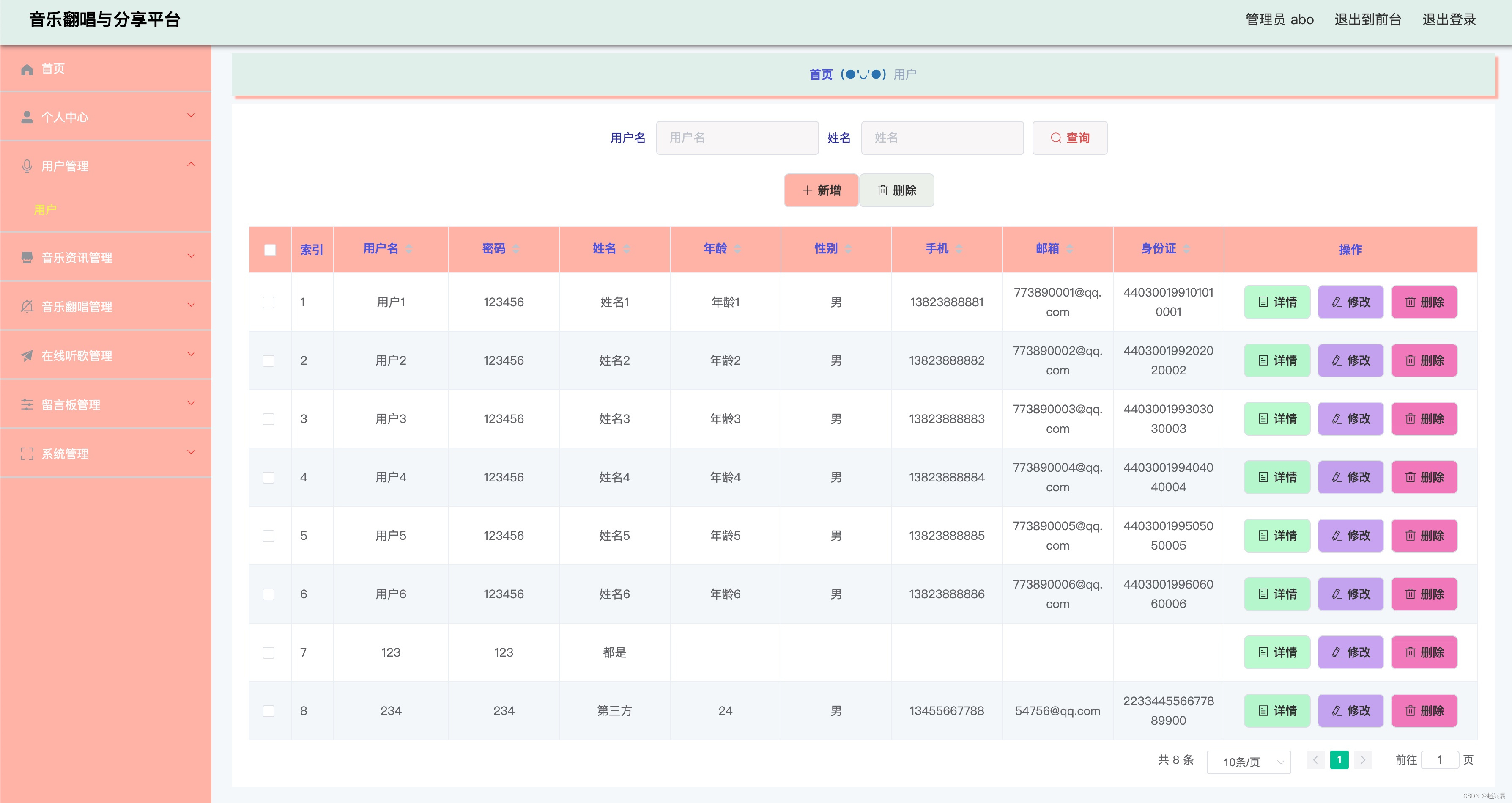Click the home icon in sidebar
Screen dimensions: 1512x803
[x=27, y=69]
